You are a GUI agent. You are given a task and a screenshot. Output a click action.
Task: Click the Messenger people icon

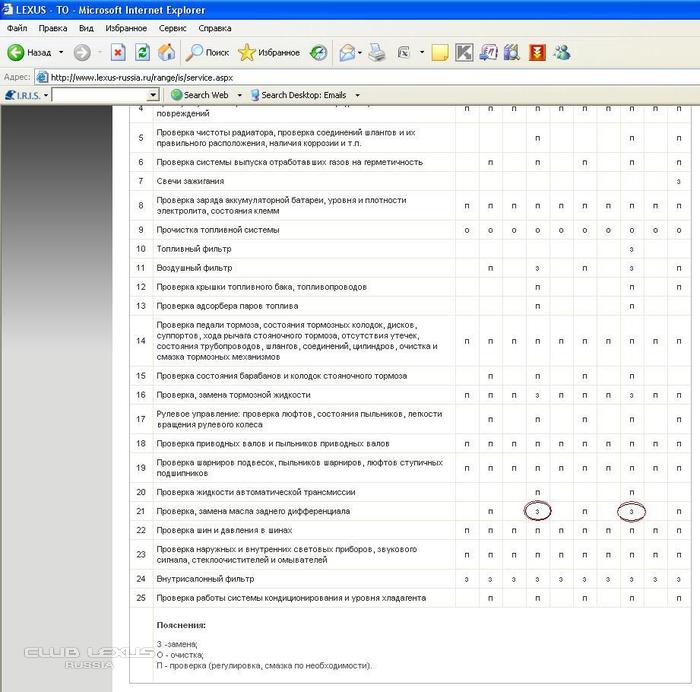point(562,52)
